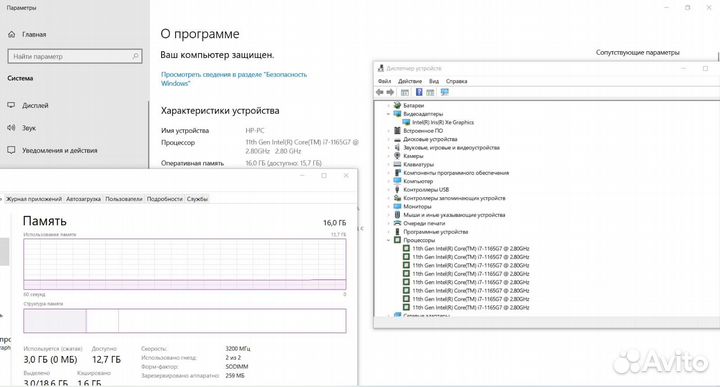Click the Главная home icon in Settings

[12, 34]
